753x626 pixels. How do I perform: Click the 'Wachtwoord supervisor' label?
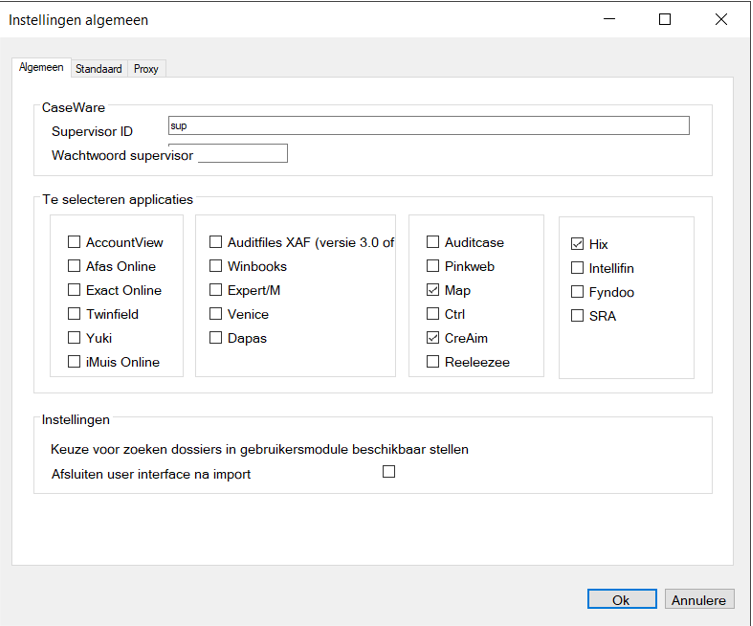coord(122,155)
